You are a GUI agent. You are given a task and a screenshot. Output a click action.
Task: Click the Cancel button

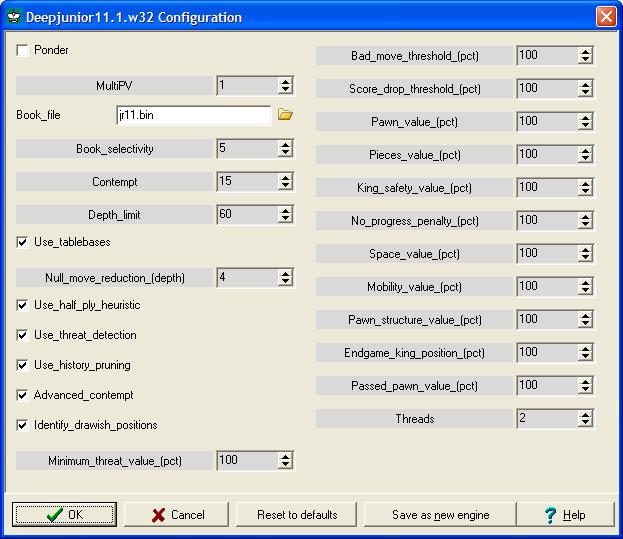pyautogui.click(x=178, y=515)
